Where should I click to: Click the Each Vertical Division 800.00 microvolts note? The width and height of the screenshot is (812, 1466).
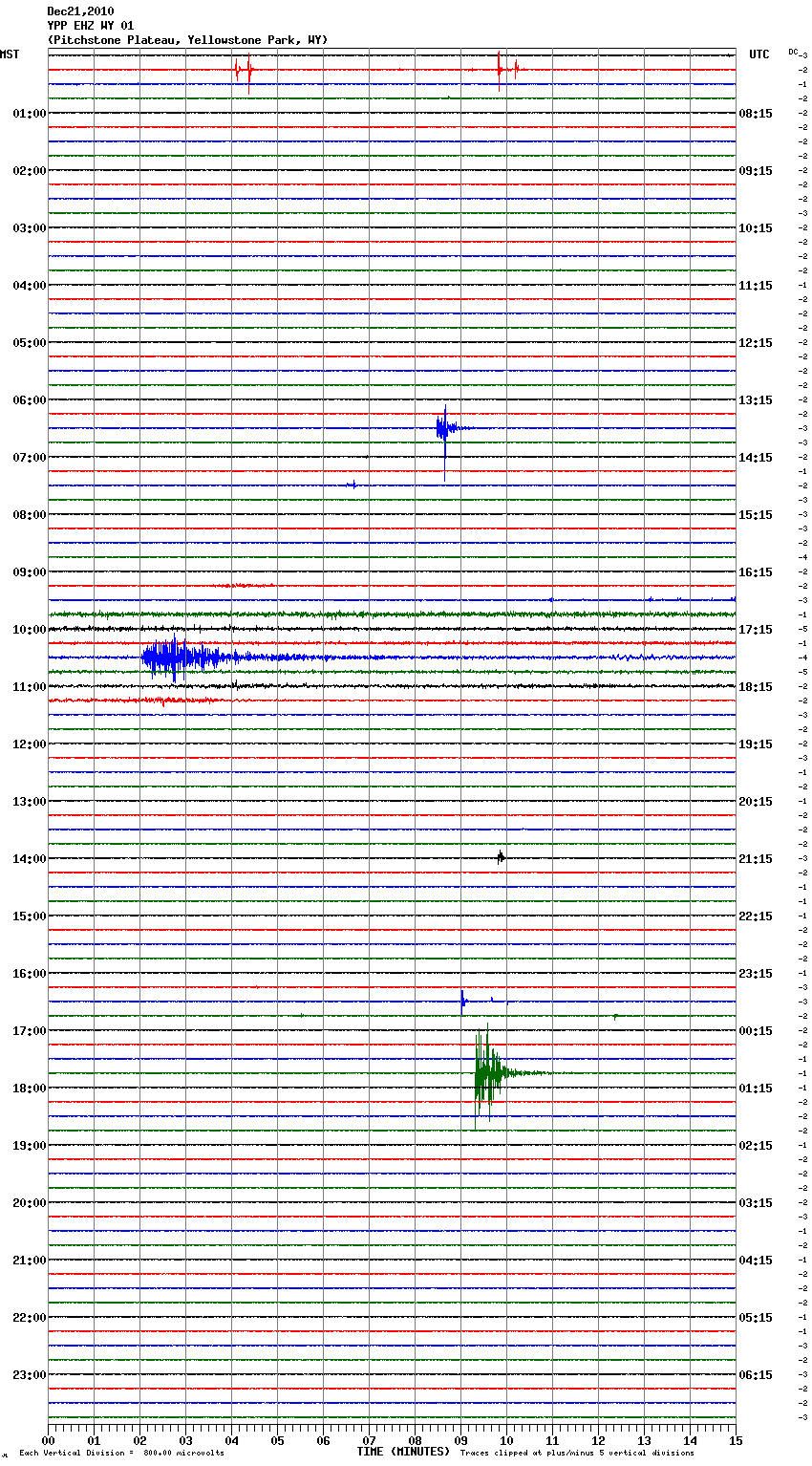coord(121,1454)
